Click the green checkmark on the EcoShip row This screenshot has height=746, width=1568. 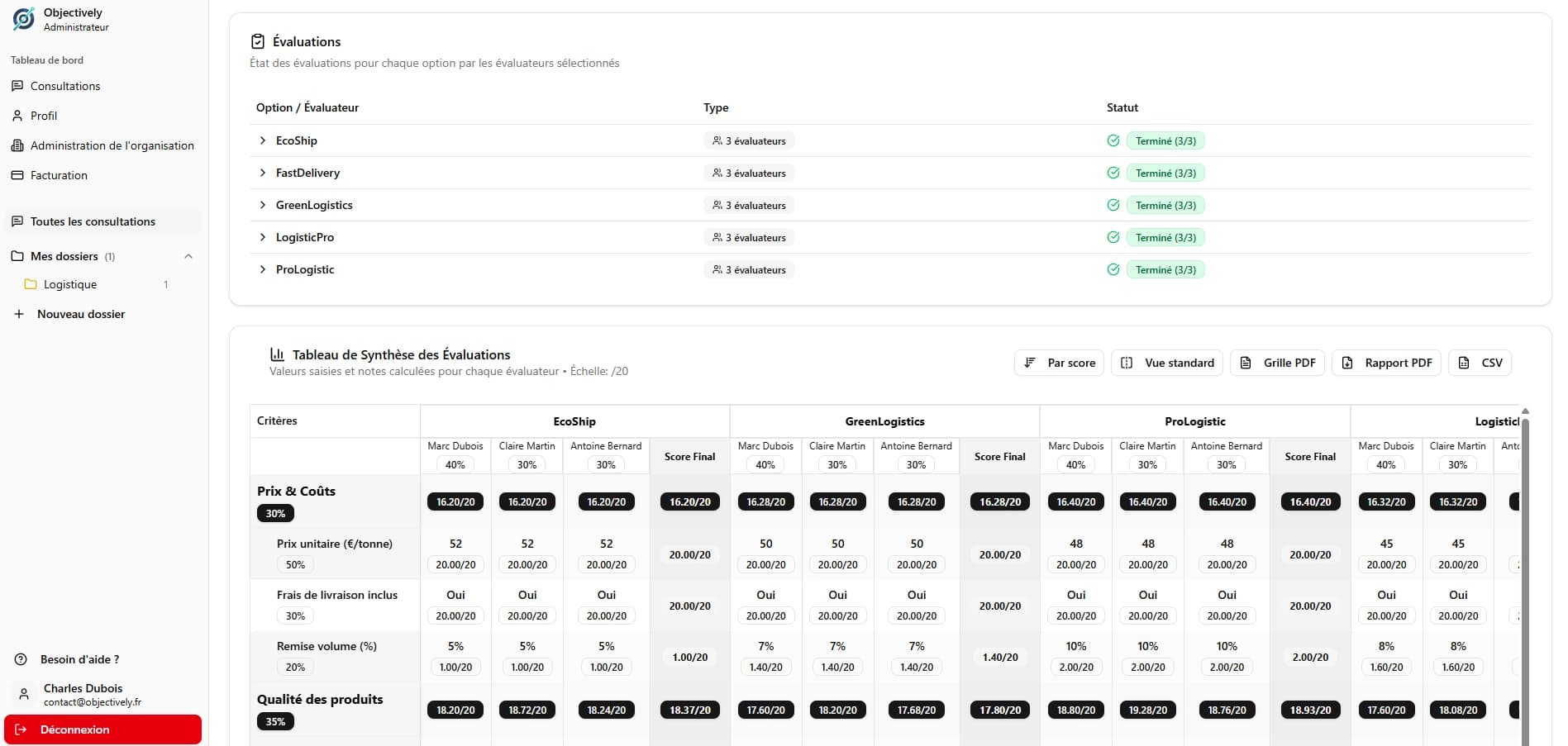(x=1113, y=140)
